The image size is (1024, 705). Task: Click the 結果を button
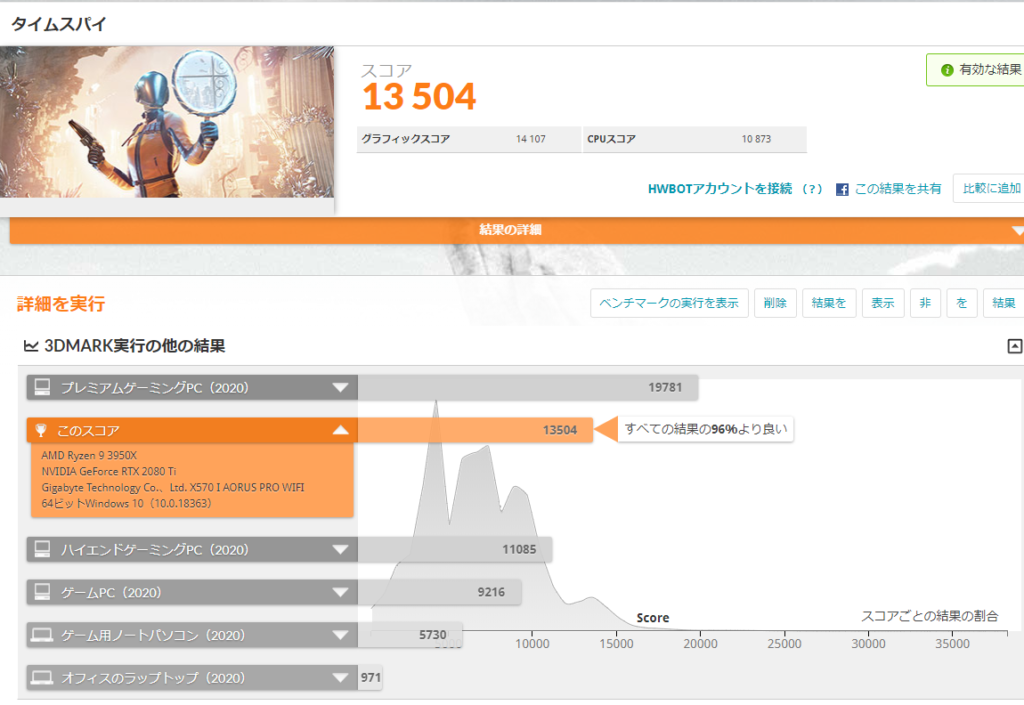[829, 303]
